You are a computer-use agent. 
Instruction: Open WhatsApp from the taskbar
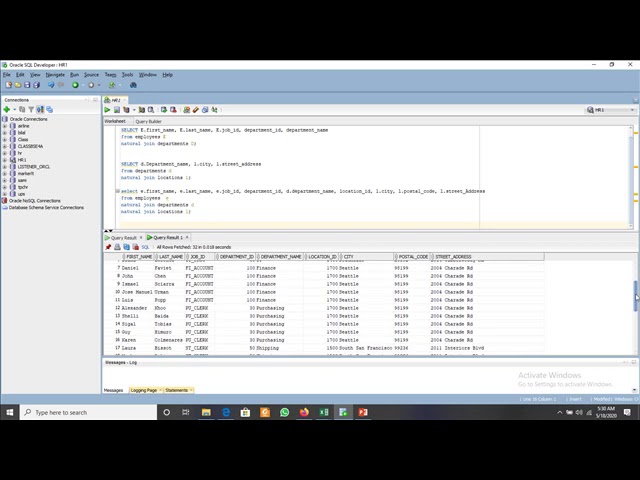point(284,412)
